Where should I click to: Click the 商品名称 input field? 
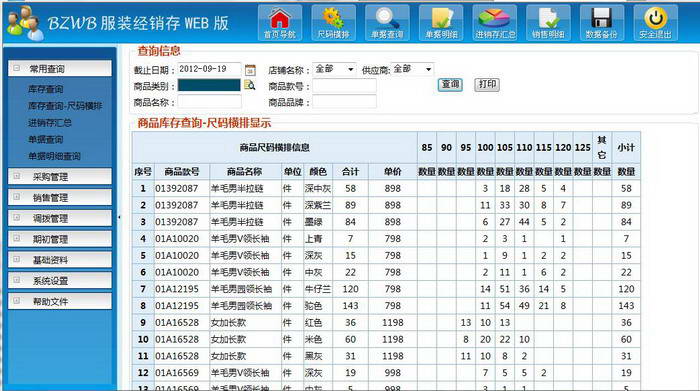(209, 102)
